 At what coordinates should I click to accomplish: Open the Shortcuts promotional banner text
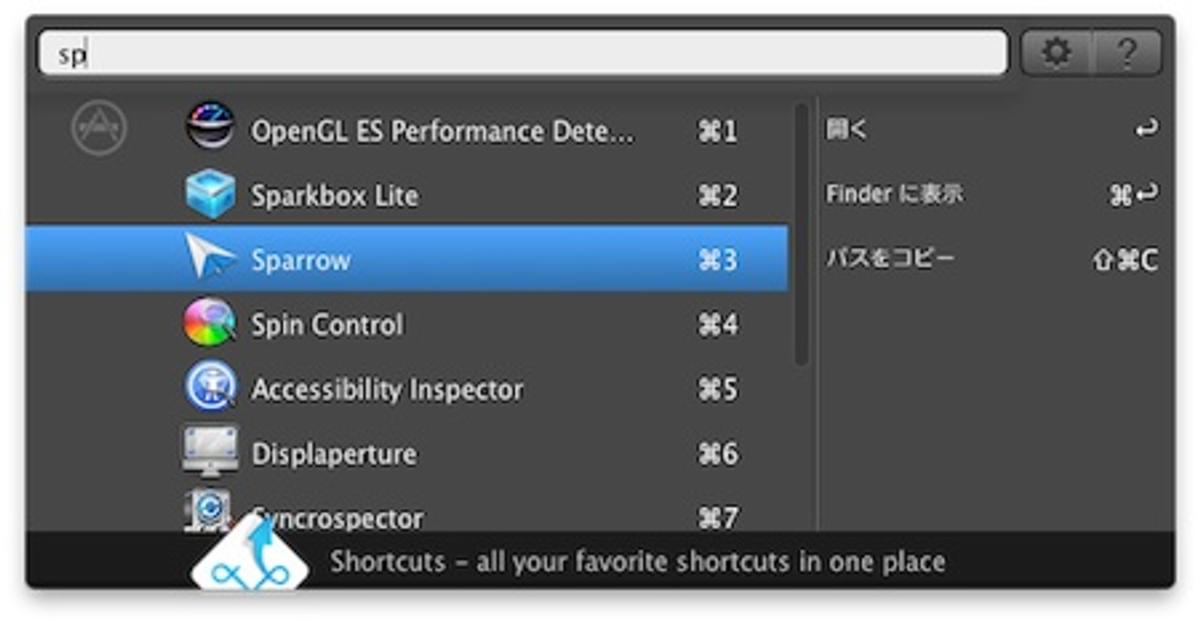coord(638,561)
